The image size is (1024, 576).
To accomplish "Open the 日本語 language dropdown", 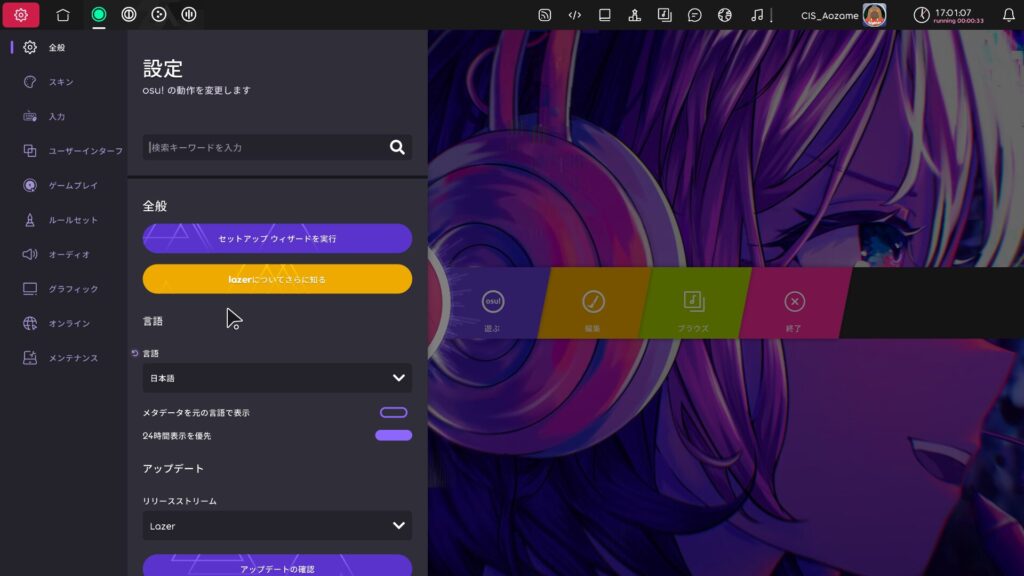I will (x=278, y=378).
